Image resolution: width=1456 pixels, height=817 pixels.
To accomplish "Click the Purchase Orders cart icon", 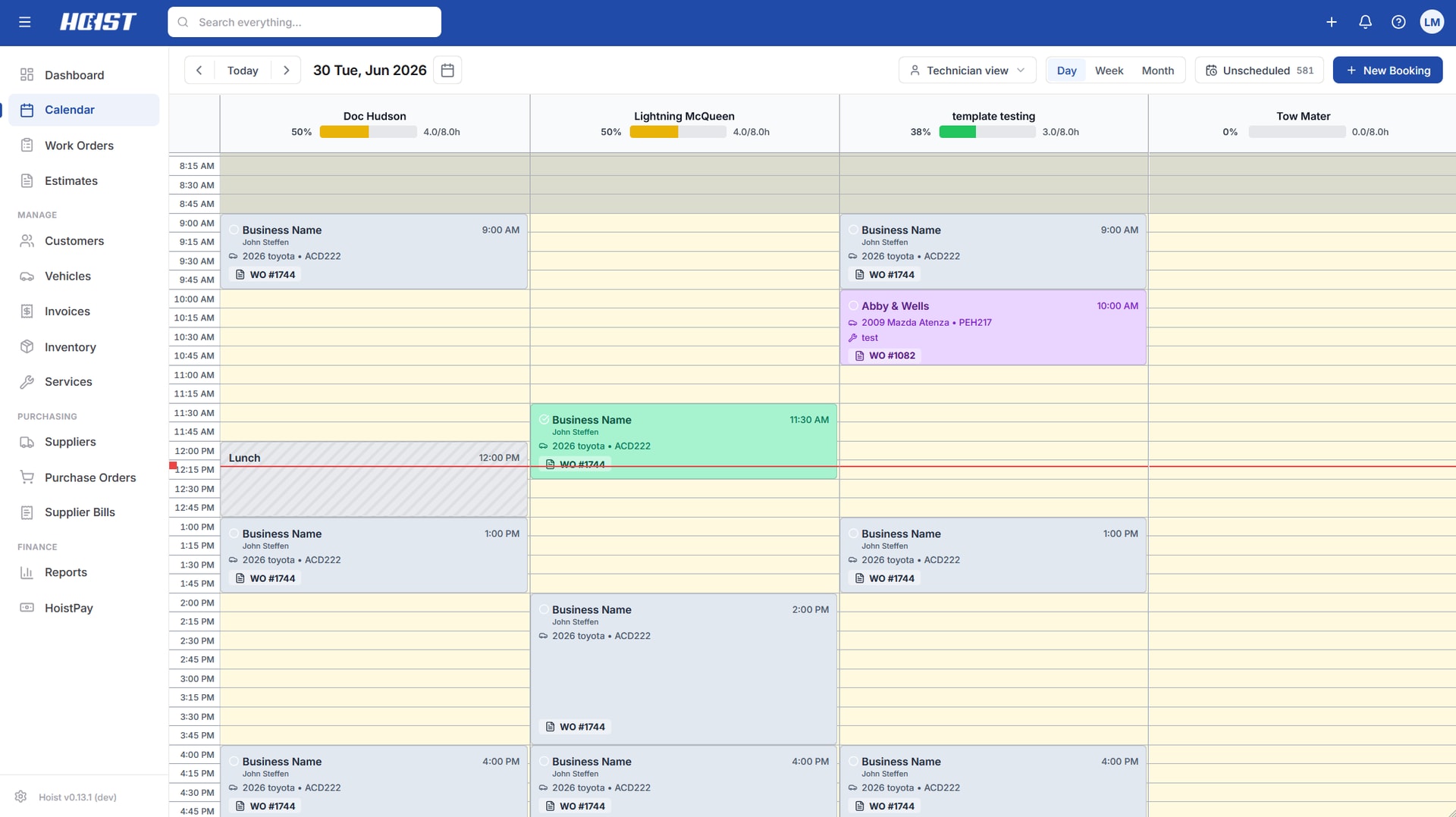I will click(x=27, y=477).
